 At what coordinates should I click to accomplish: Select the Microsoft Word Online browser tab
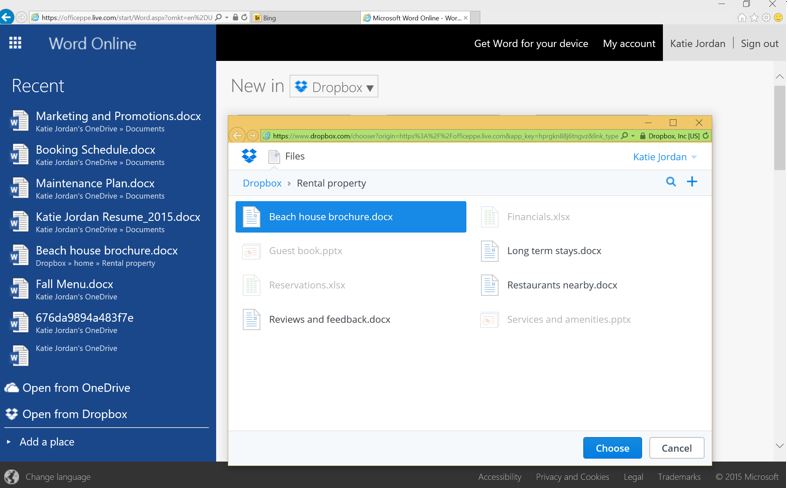(416, 18)
